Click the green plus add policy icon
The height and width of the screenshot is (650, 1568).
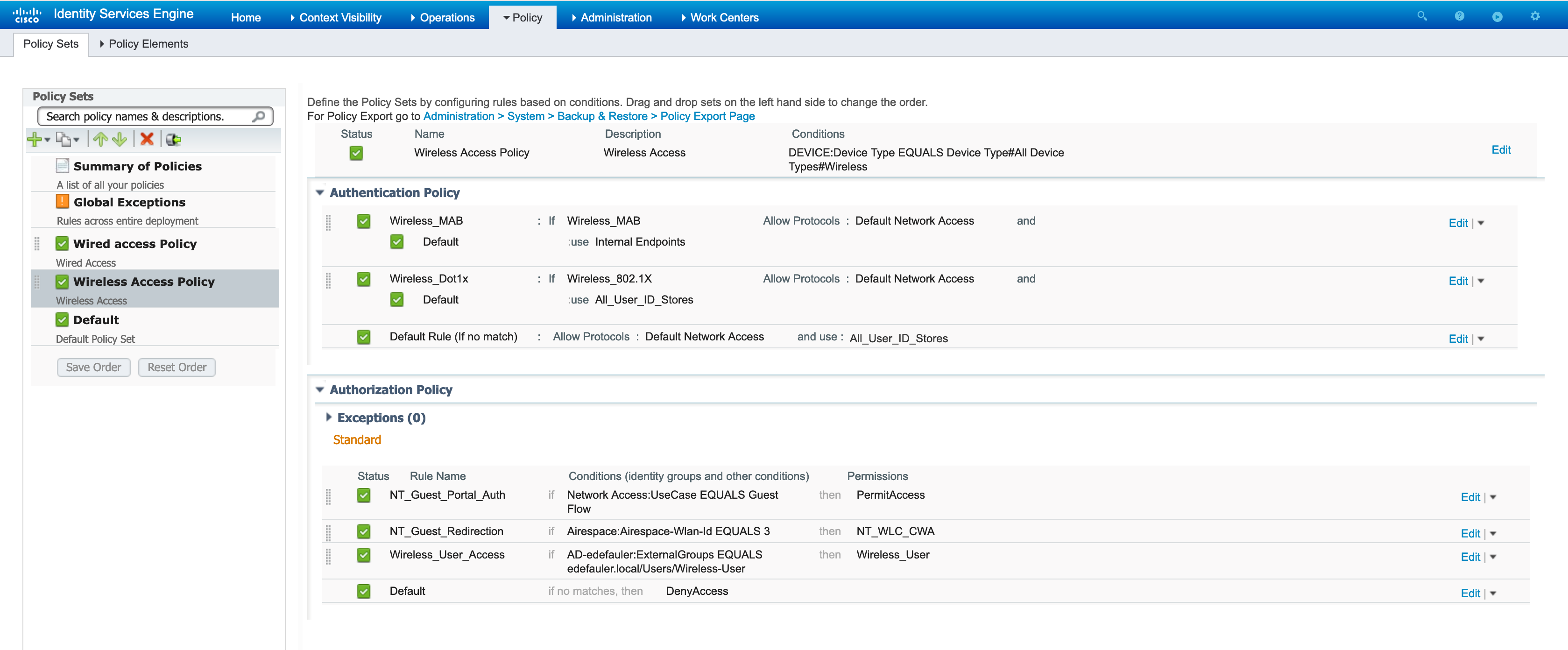click(35, 139)
